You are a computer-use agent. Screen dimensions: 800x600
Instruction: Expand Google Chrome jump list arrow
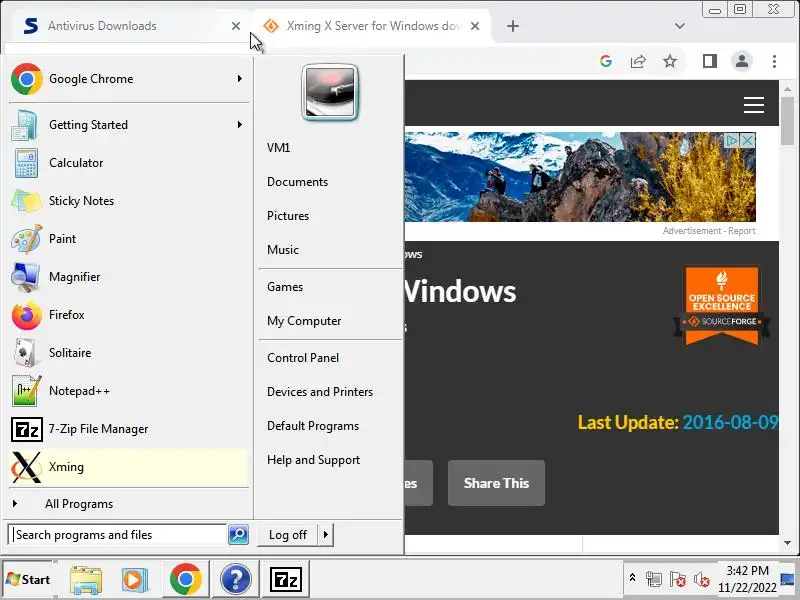[240, 79]
